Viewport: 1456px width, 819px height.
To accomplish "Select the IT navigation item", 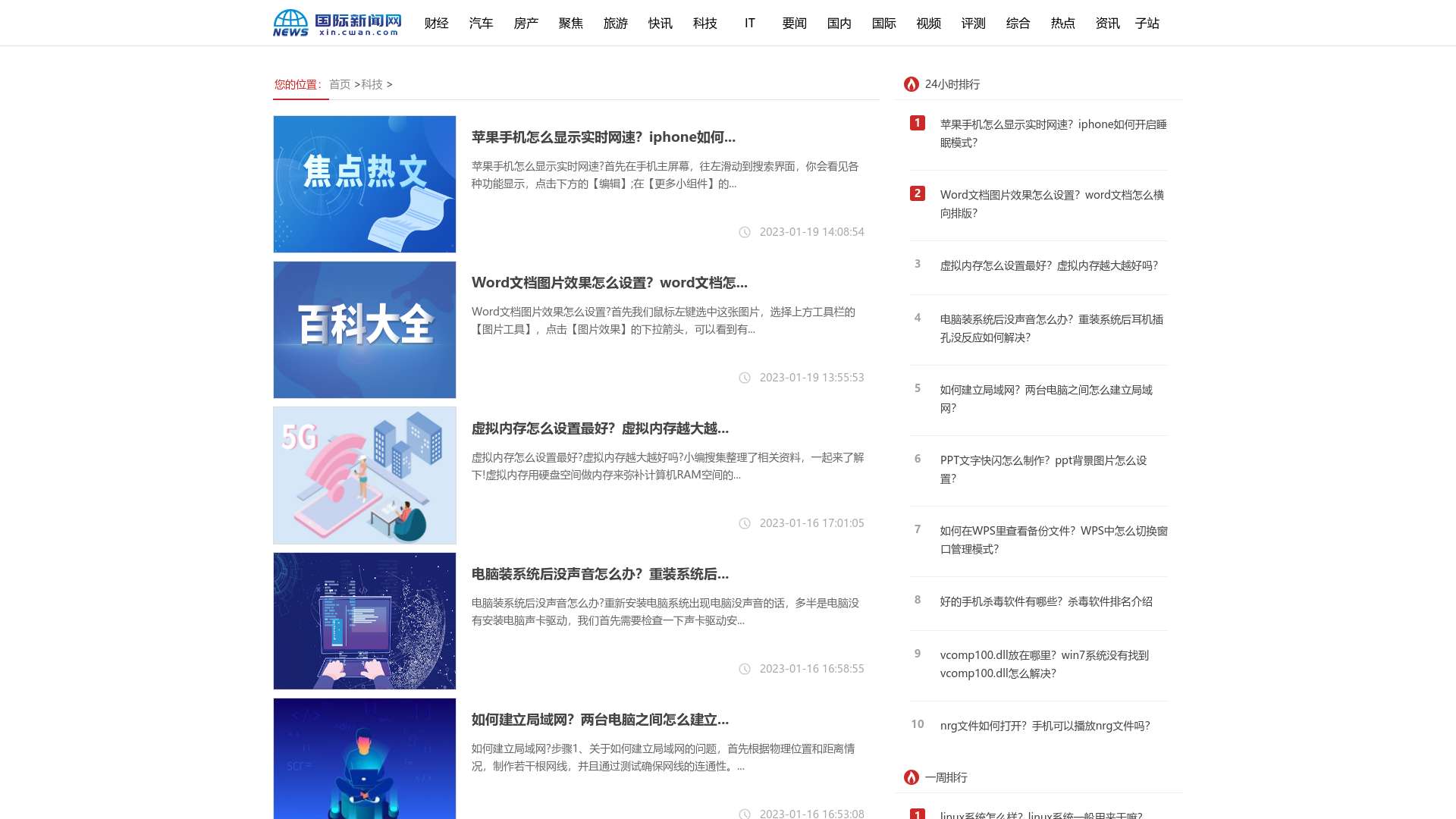I will click(x=749, y=24).
